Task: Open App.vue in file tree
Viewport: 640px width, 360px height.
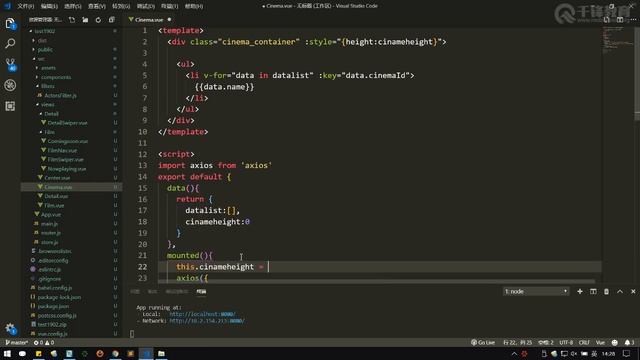Action: click(51, 214)
